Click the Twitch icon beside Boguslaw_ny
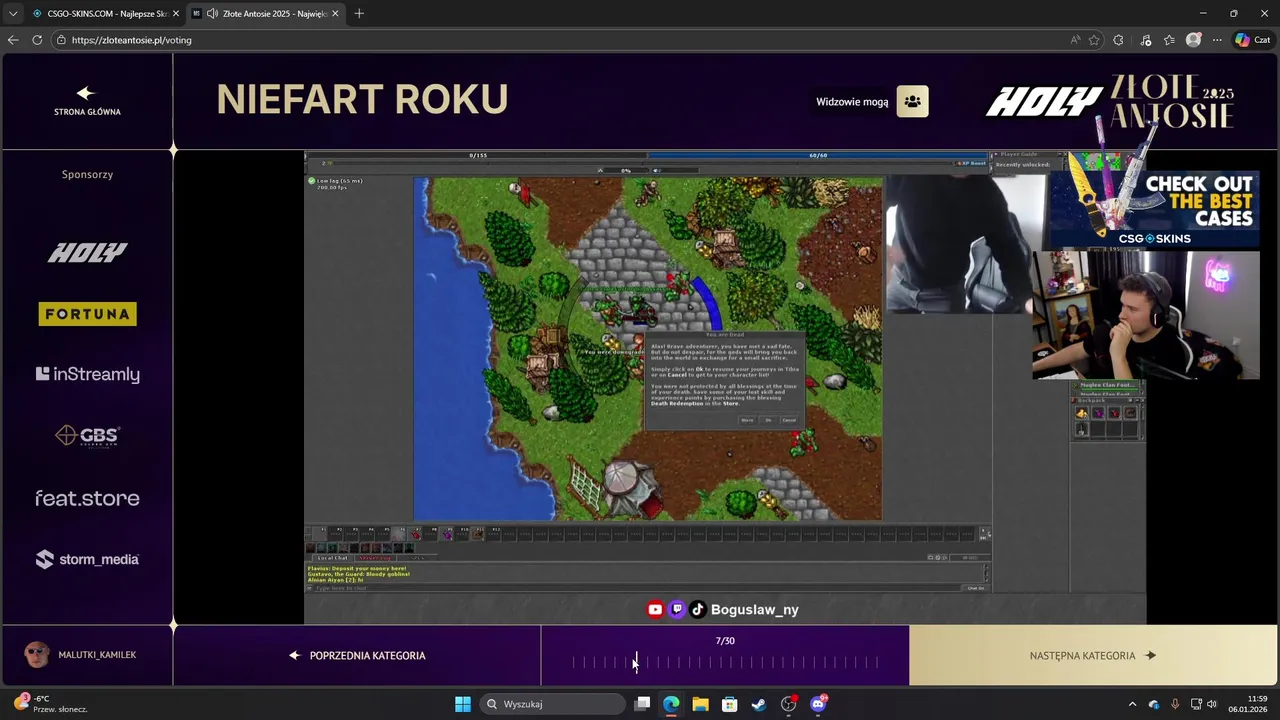Screen dimensions: 1280x720 [x=677, y=609]
